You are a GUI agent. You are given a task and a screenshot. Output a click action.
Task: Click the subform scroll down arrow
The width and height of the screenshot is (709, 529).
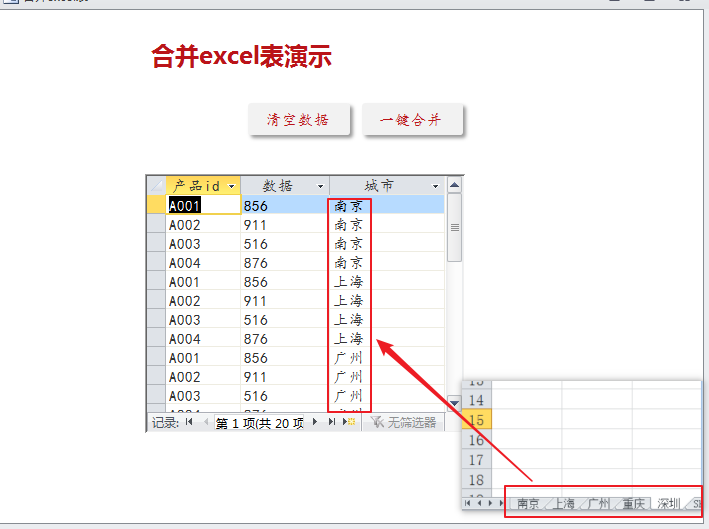tap(454, 402)
